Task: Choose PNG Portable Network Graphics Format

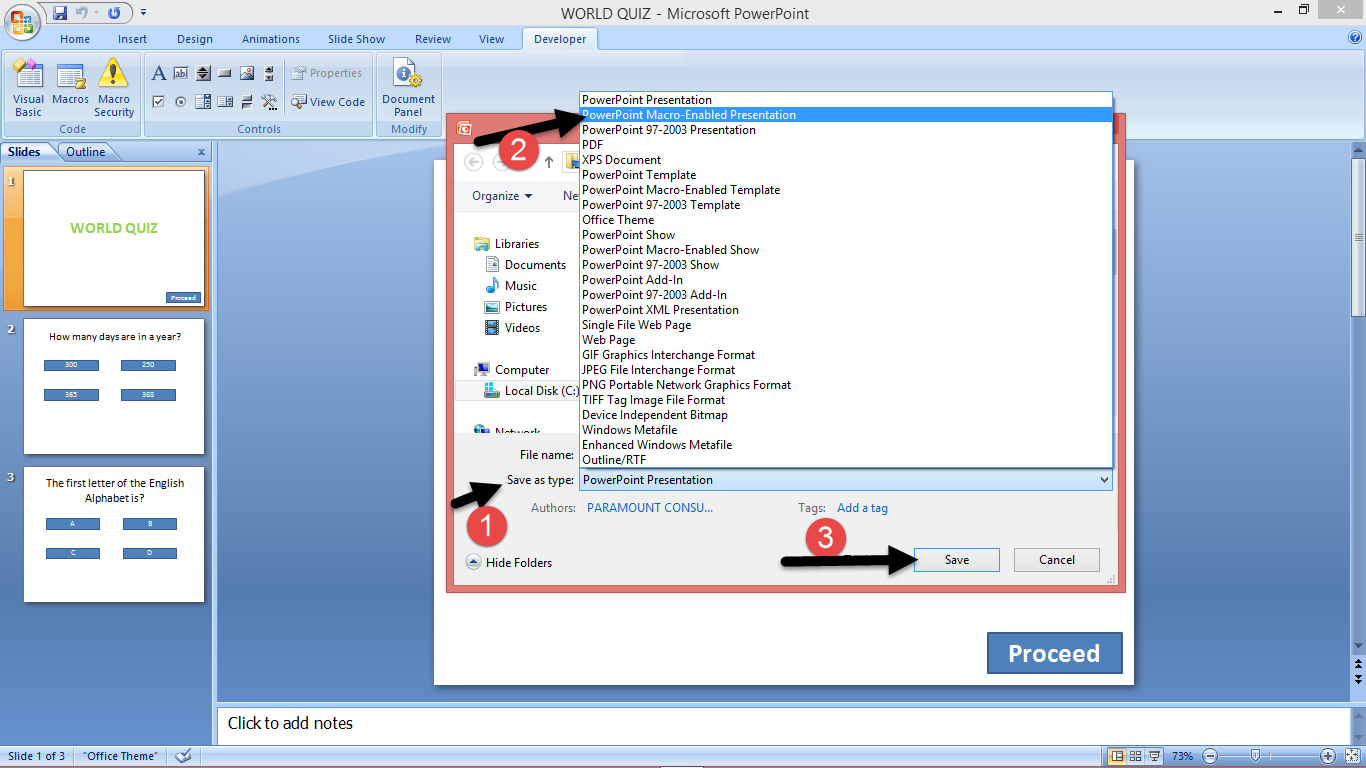Action: [846, 385]
